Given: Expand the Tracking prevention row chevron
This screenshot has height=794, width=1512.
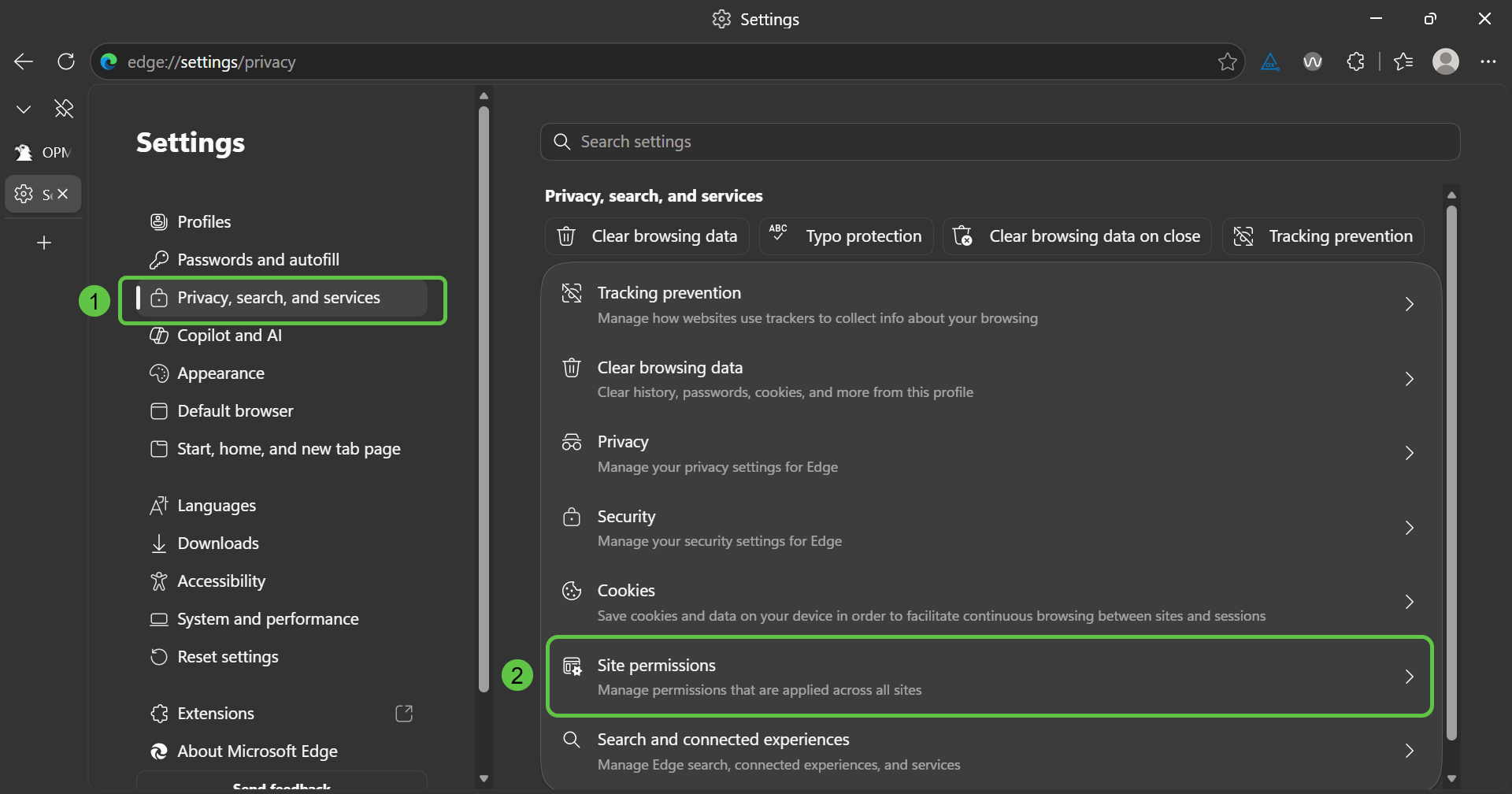Looking at the screenshot, I should pos(1410,304).
